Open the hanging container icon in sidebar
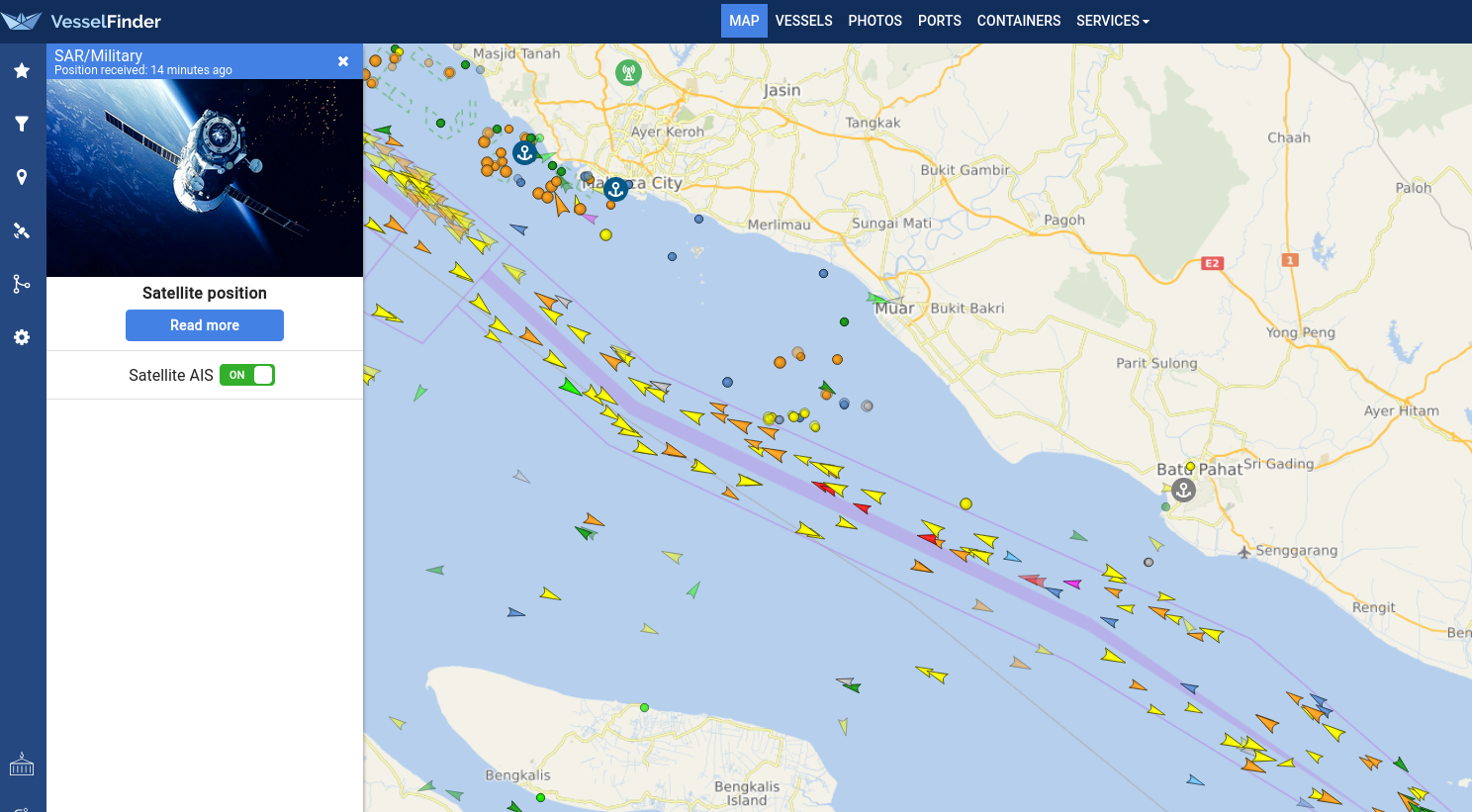This screenshot has width=1472, height=812. (x=22, y=765)
